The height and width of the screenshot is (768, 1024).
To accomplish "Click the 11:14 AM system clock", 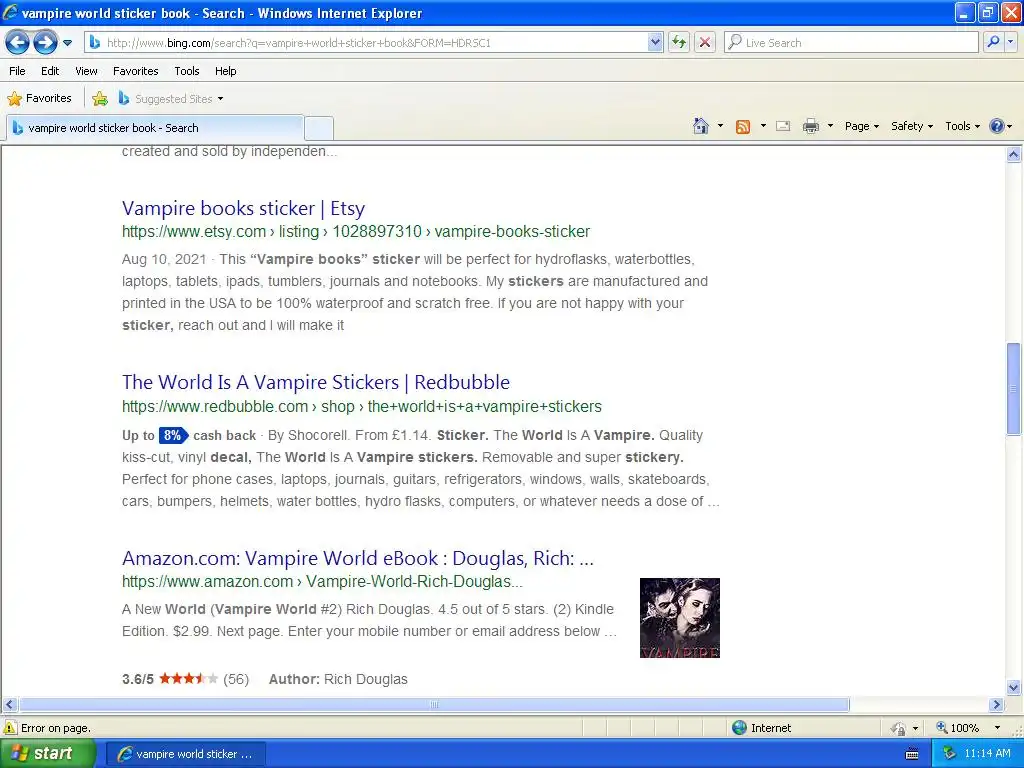I will [x=987, y=754].
